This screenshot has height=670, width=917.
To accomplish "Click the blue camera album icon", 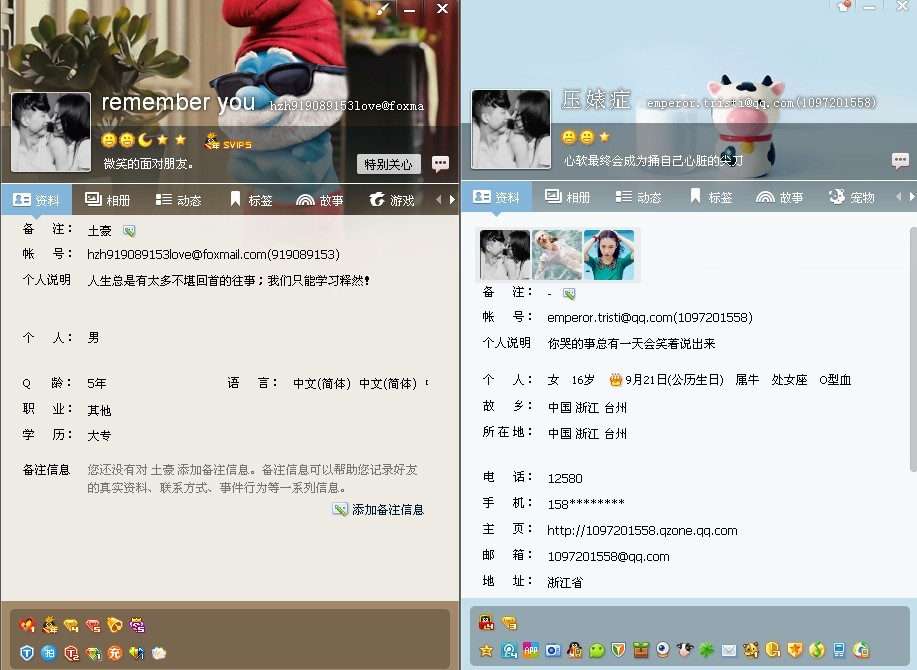I will [553, 650].
